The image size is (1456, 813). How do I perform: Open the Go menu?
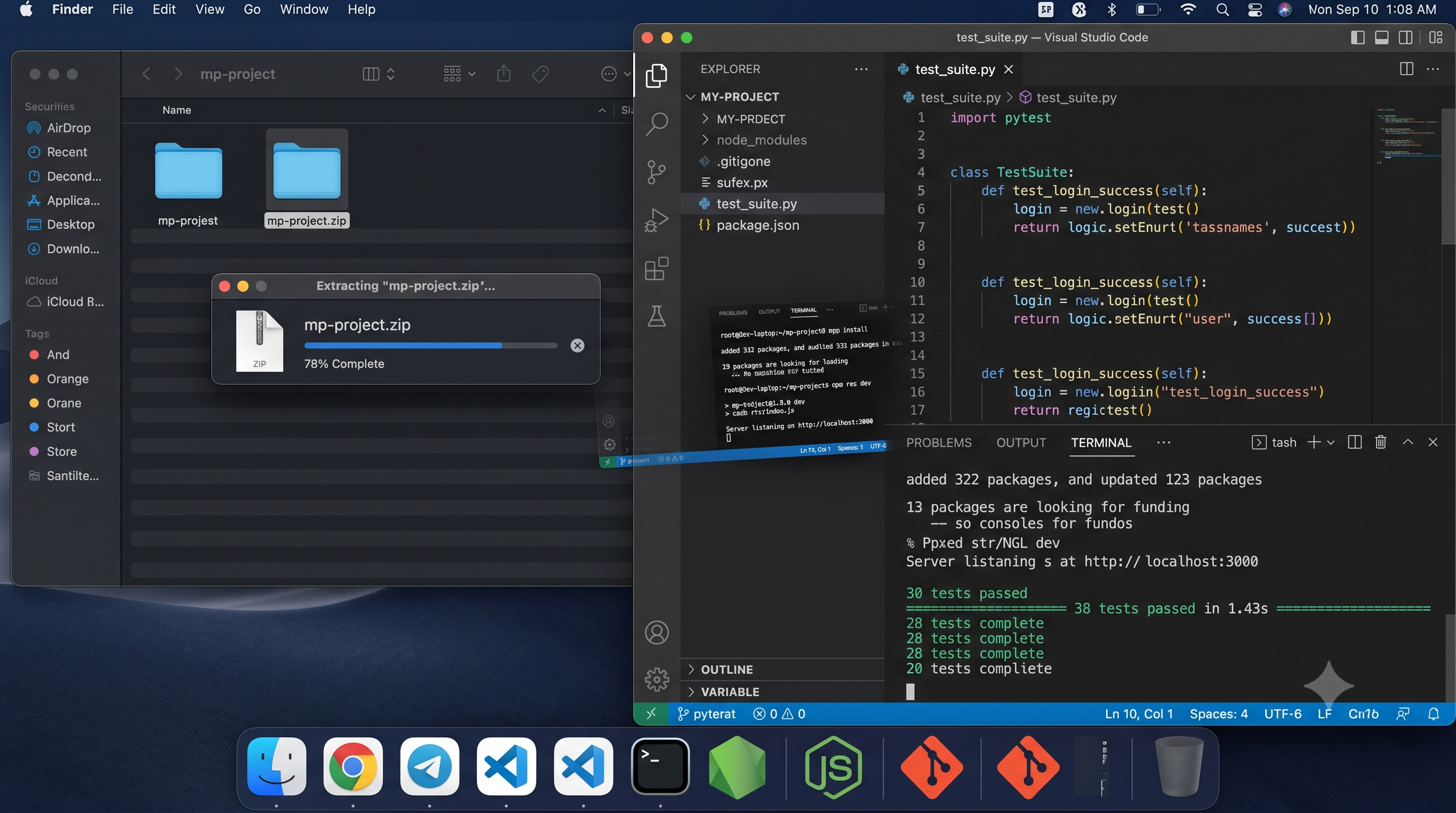[x=251, y=10]
